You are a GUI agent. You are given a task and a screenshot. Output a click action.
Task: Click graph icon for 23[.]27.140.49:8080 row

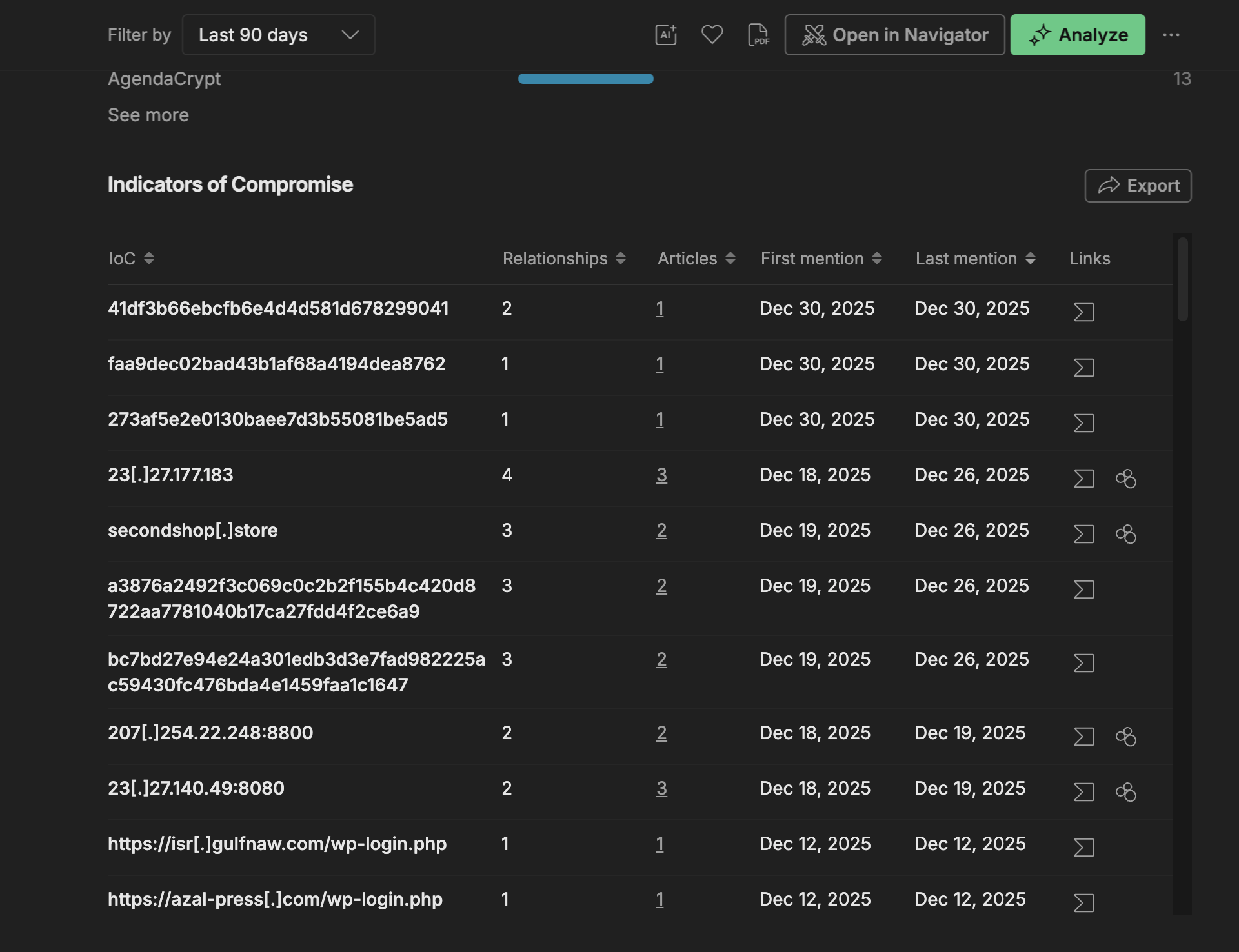(1125, 792)
